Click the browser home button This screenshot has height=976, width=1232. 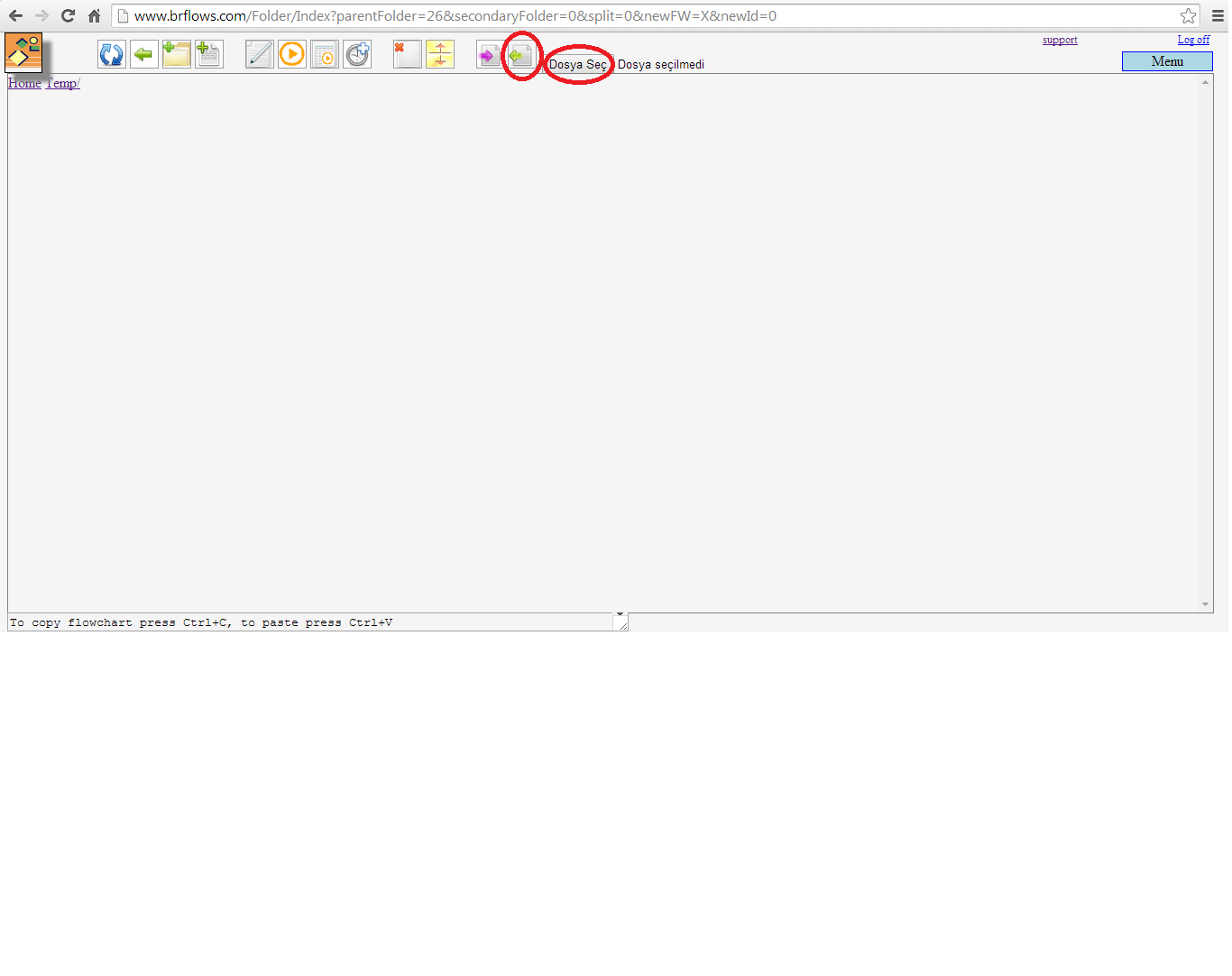(94, 15)
